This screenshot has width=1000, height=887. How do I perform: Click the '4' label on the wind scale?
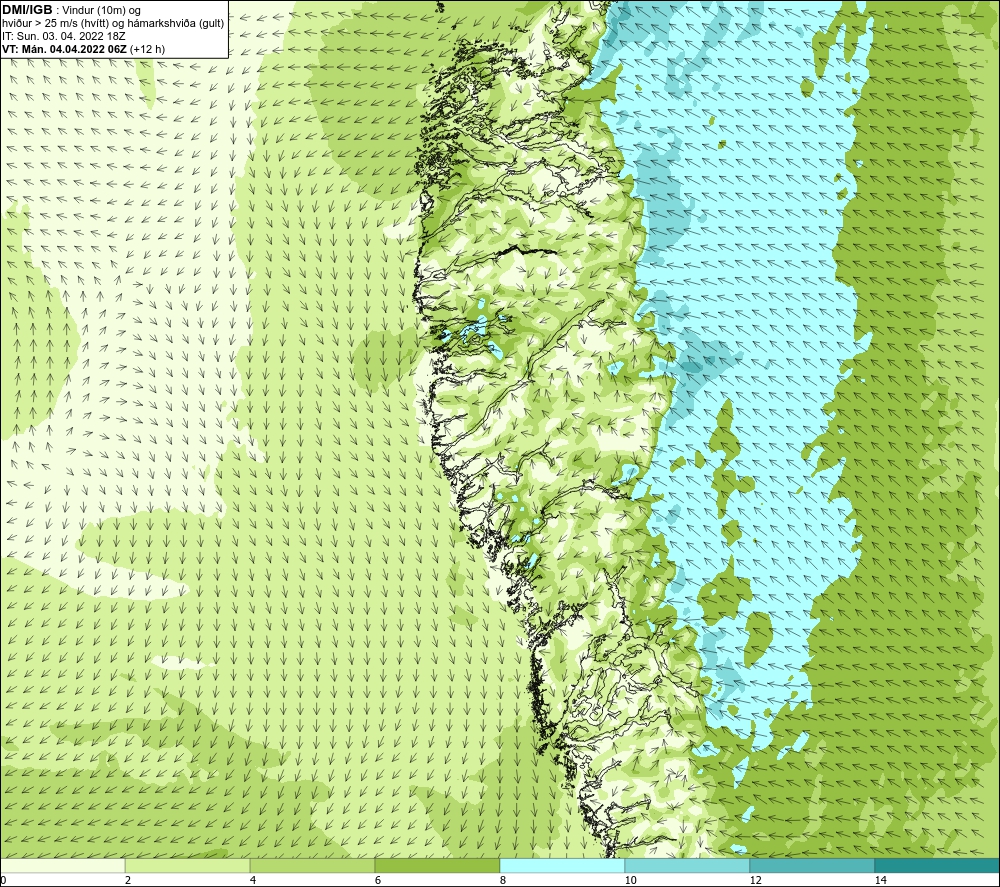pyautogui.click(x=253, y=881)
